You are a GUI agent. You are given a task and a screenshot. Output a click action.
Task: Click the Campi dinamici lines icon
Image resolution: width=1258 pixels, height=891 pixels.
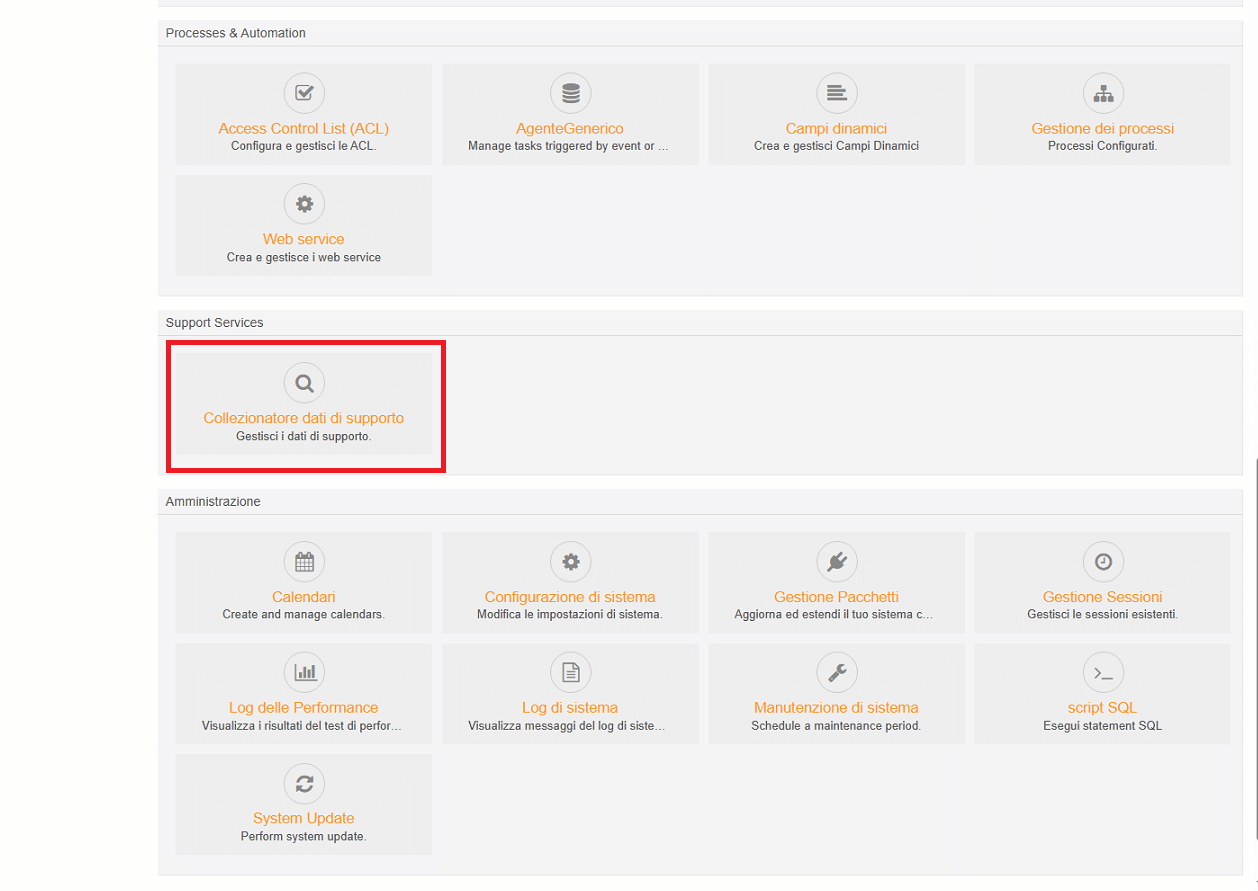(836, 93)
